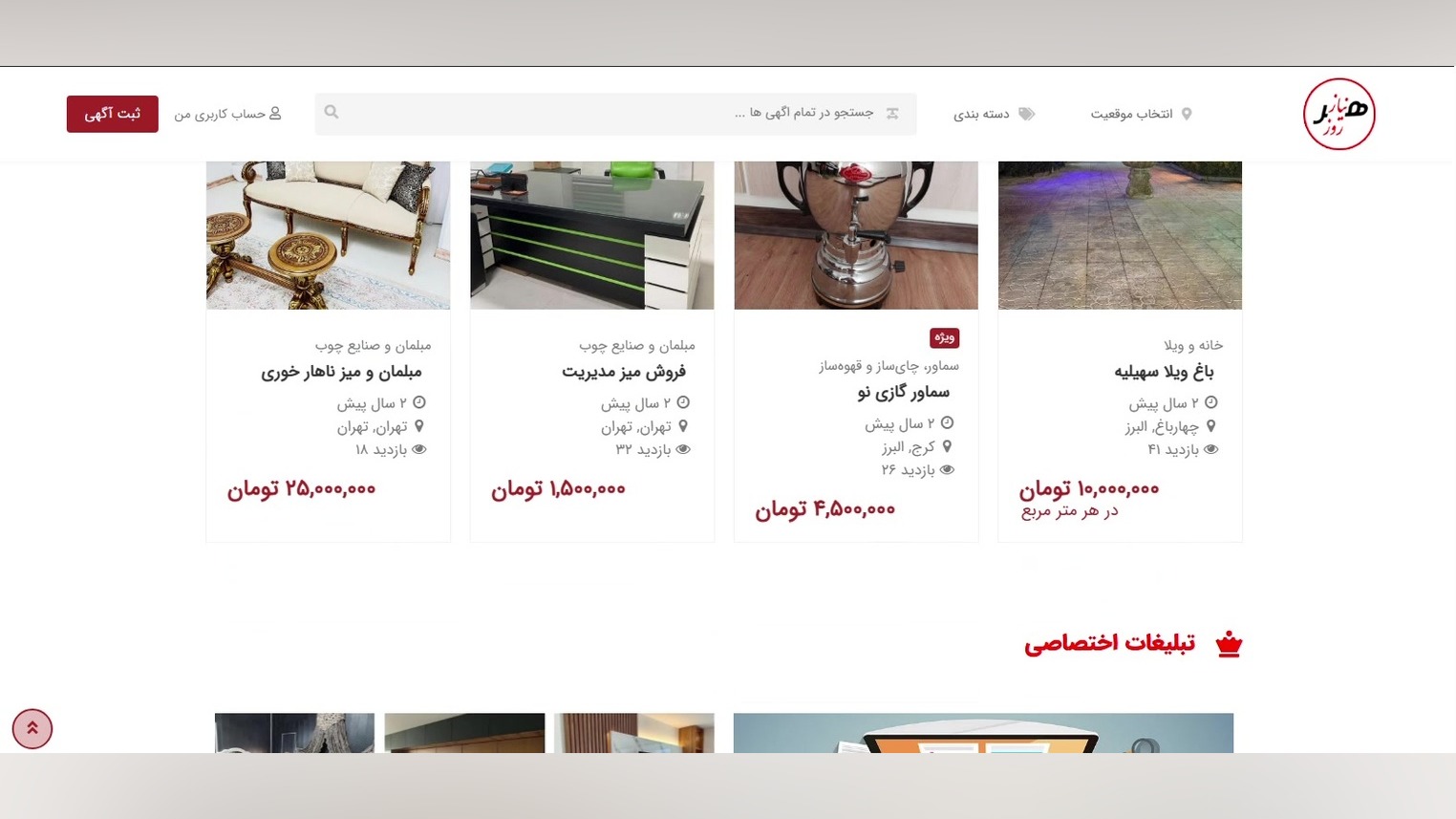Click the sofa furniture product photo
1456x819 pixels.
click(x=328, y=235)
